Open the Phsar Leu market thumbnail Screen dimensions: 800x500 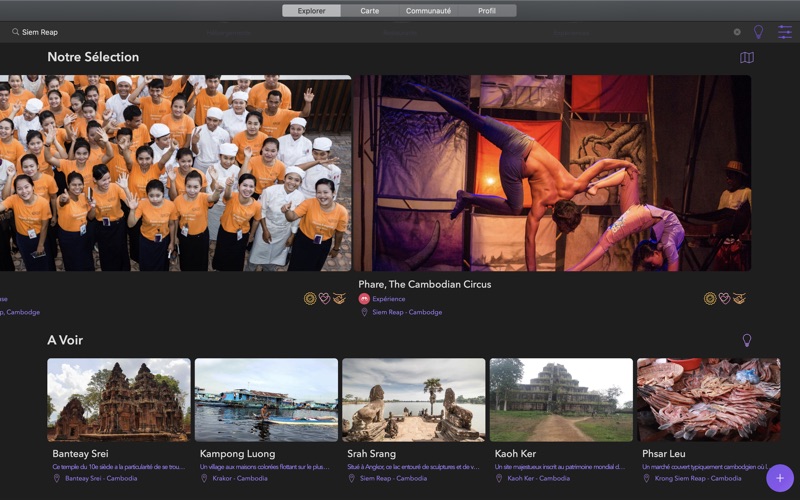709,400
